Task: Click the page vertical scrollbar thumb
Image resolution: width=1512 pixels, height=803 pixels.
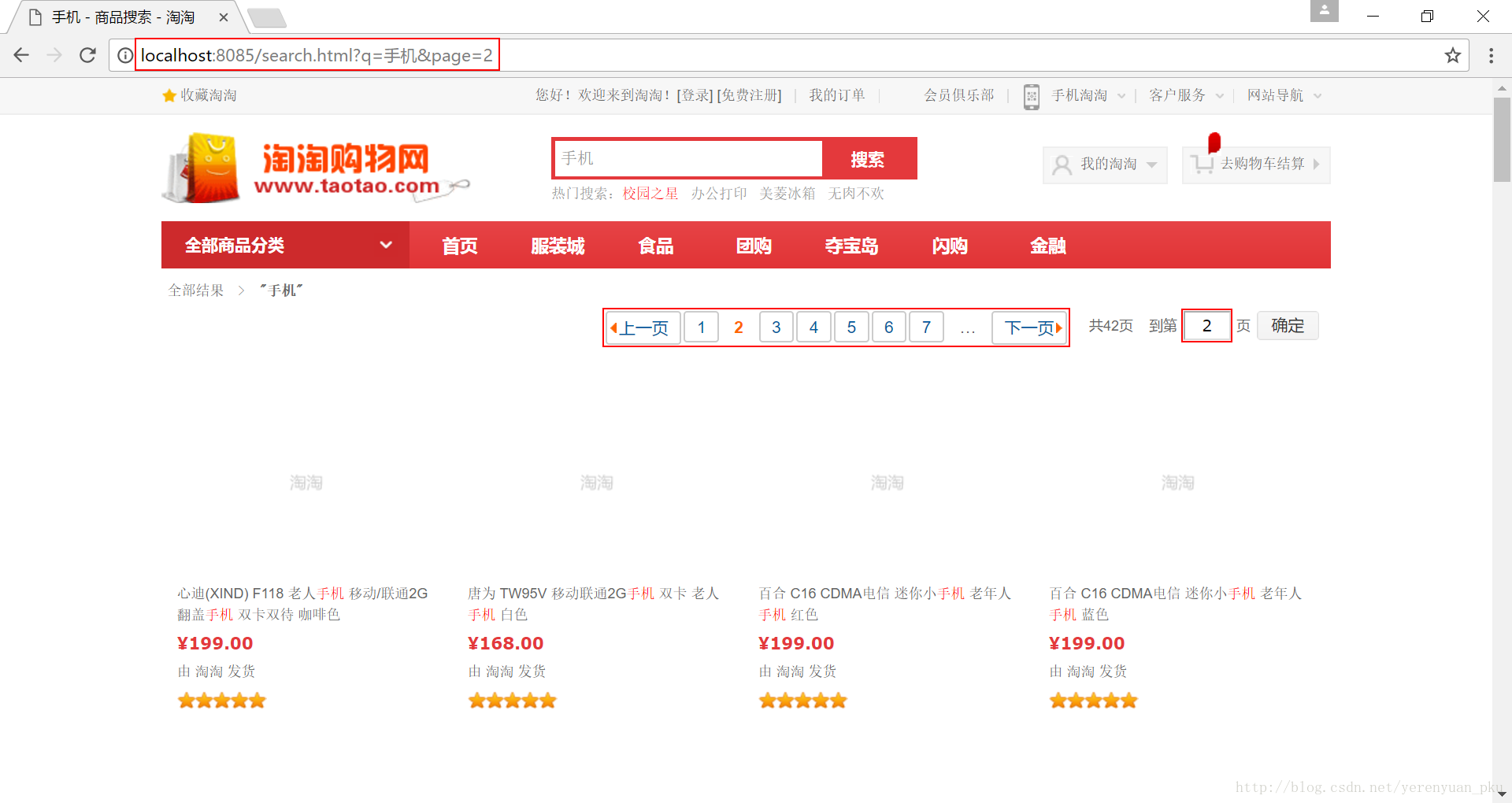Action: coord(1502,140)
